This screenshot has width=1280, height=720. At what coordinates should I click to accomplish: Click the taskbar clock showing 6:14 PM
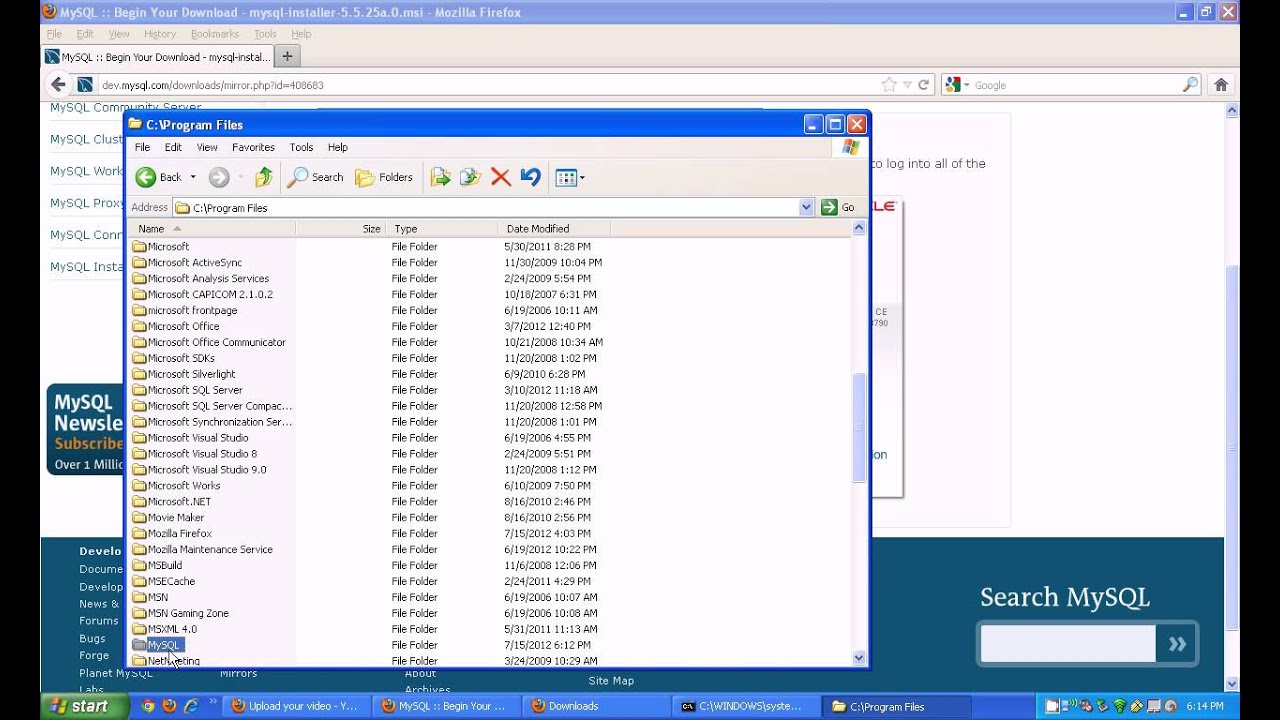(1205, 706)
